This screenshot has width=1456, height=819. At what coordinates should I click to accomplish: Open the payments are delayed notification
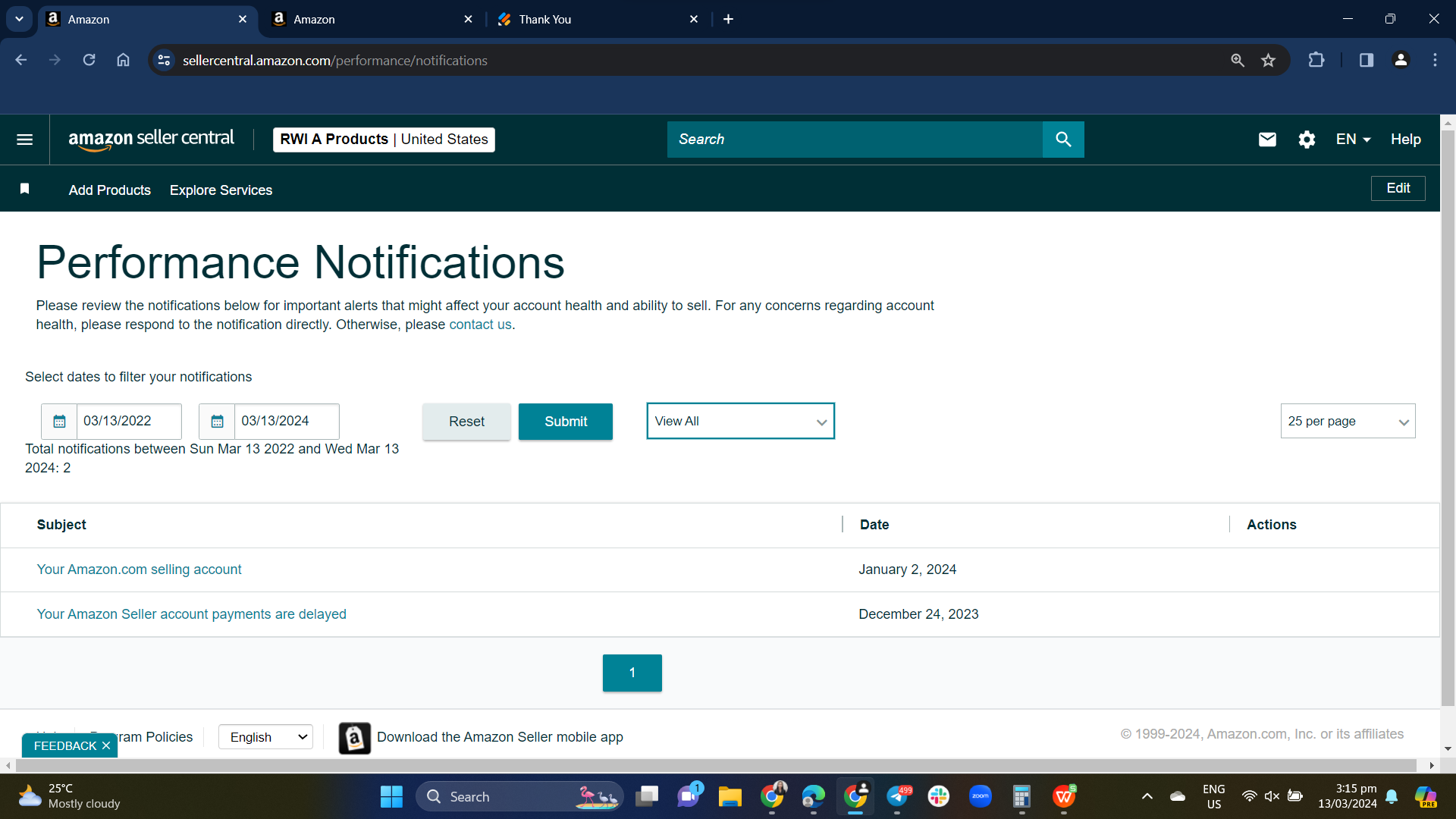tap(191, 614)
